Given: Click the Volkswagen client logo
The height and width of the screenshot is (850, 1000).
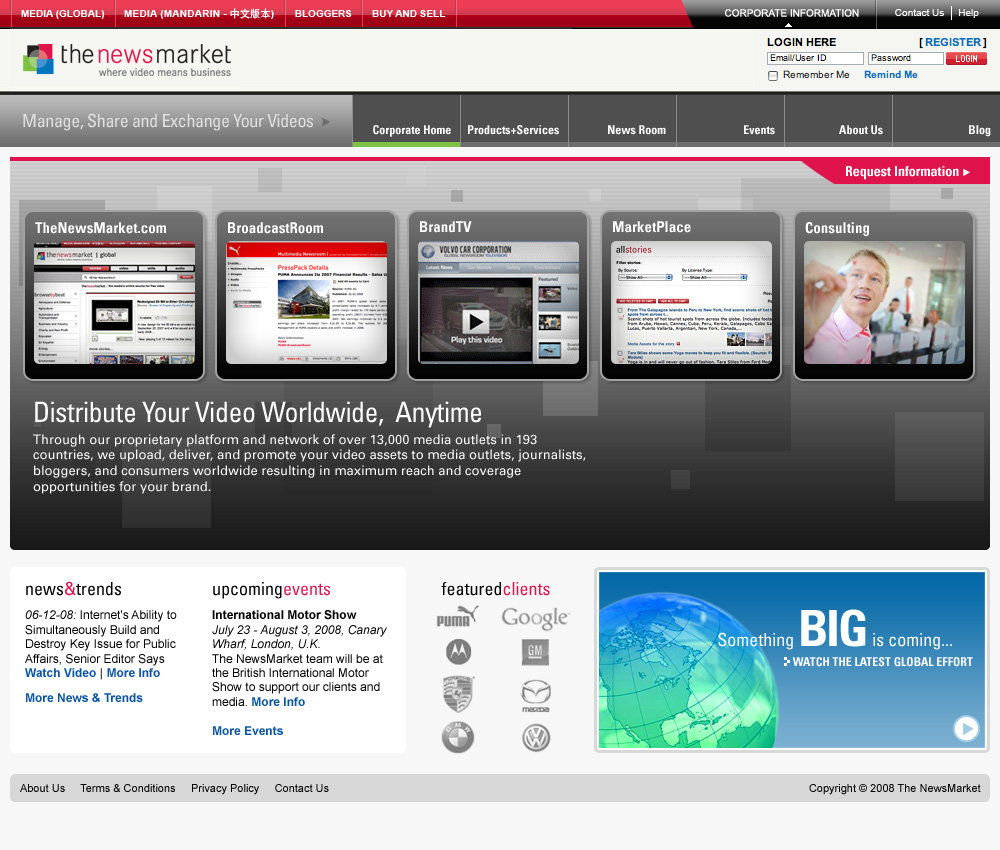Looking at the screenshot, I should click(536, 738).
